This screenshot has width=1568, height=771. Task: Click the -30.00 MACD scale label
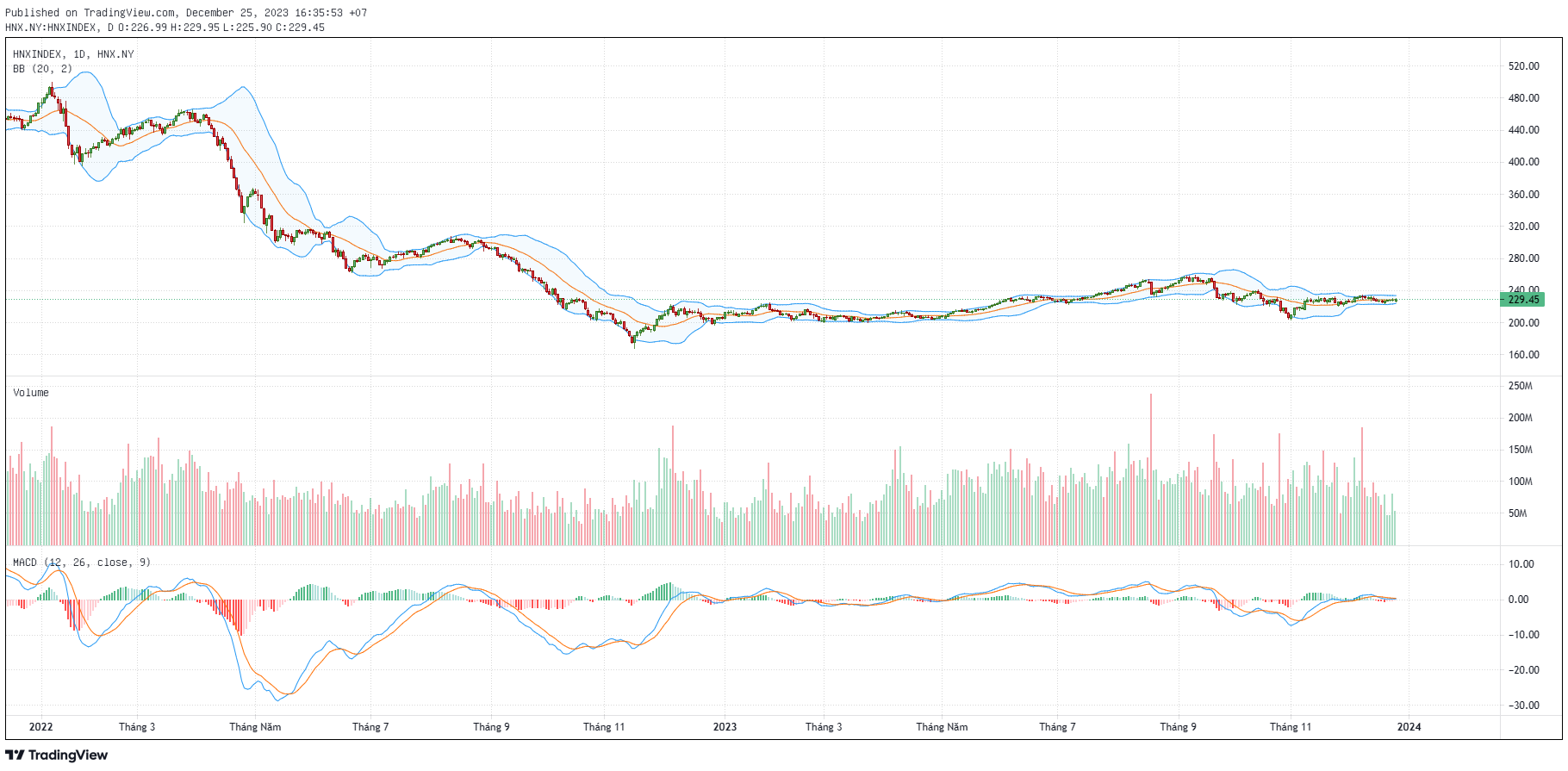point(1521,706)
